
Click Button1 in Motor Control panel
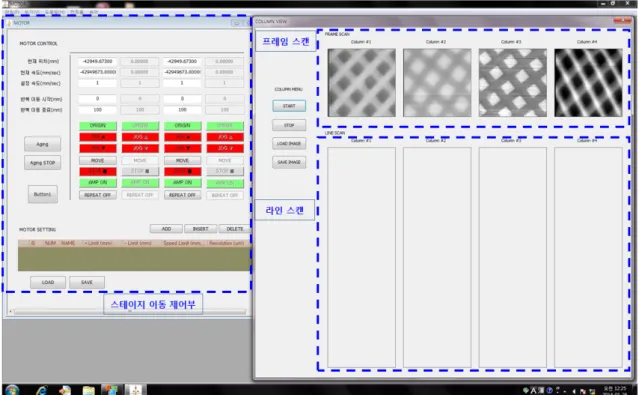pos(43,194)
